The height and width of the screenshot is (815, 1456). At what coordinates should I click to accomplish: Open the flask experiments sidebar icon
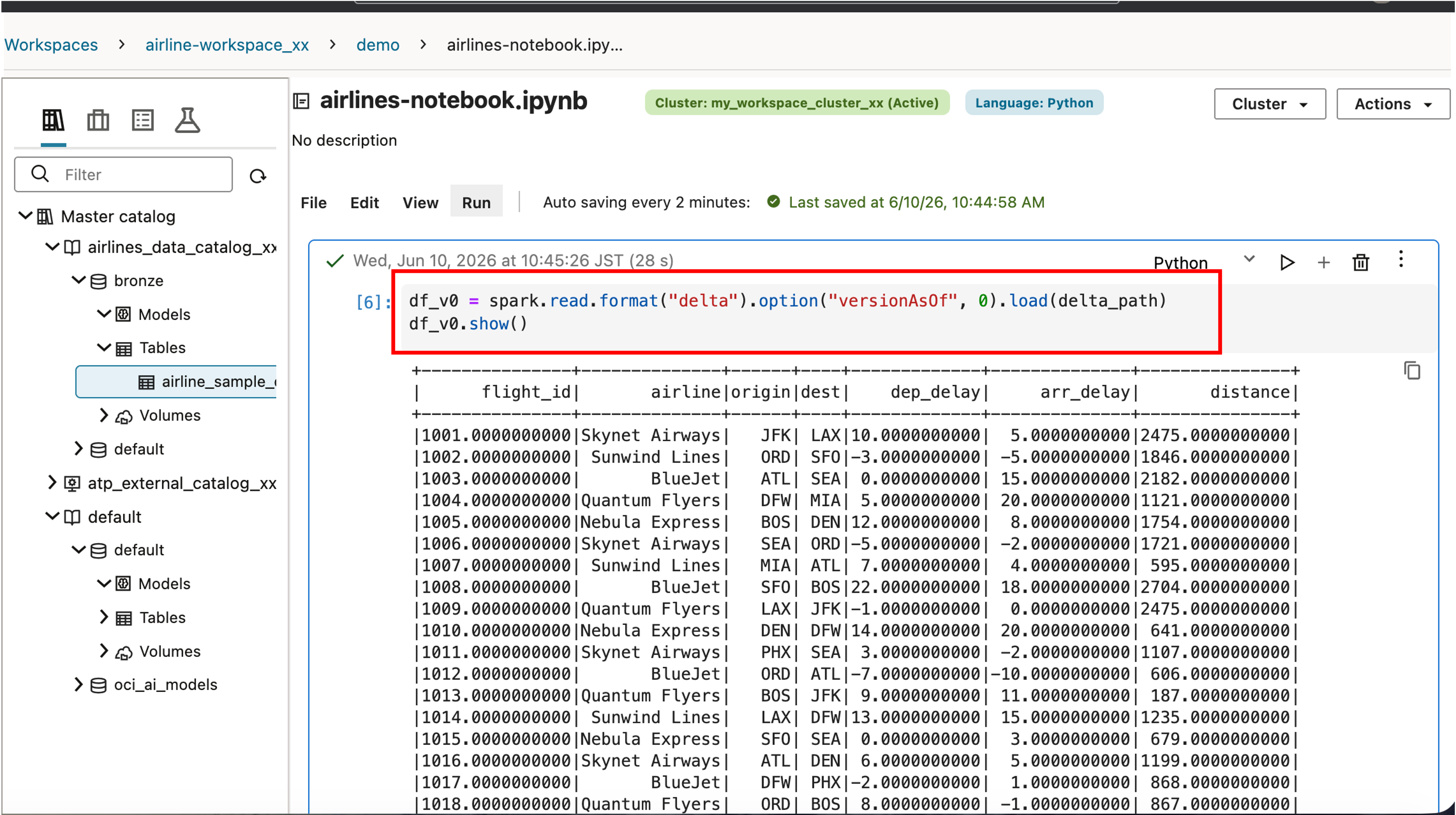pyautogui.click(x=187, y=120)
